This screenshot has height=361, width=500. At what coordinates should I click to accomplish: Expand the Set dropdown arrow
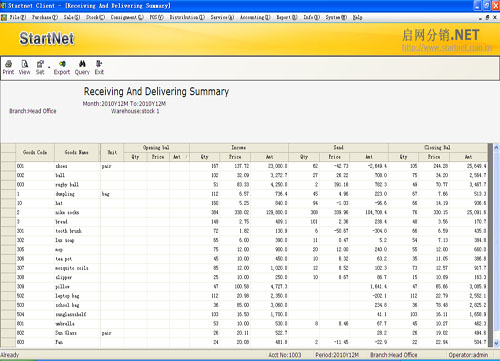49,67
